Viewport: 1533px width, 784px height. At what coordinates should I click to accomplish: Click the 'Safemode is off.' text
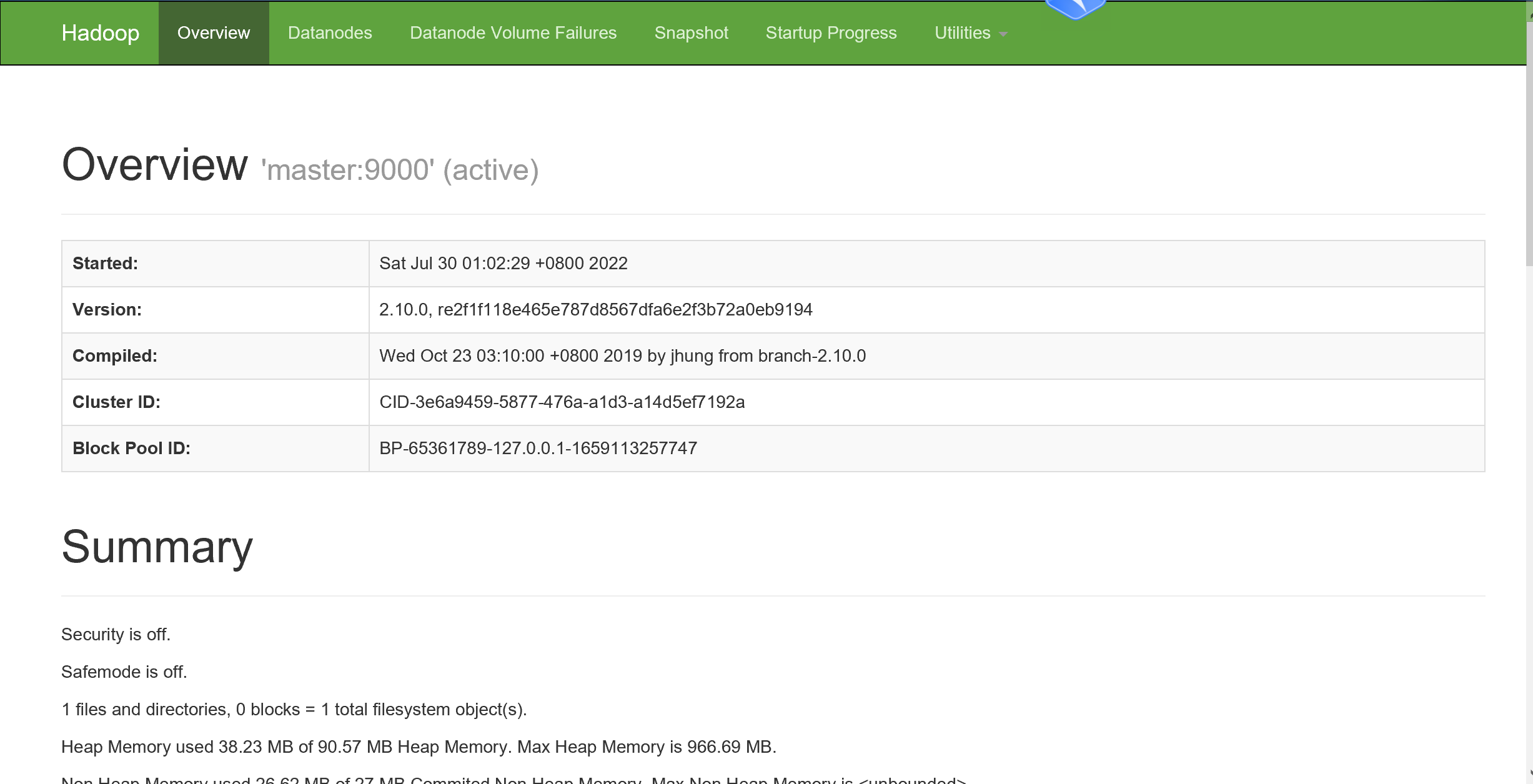coord(124,672)
